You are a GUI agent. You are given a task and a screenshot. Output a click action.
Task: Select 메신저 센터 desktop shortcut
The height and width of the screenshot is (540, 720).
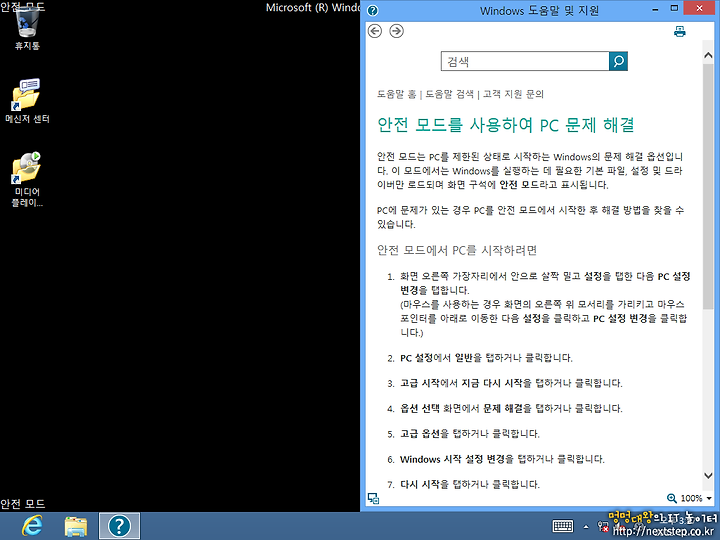[27, 101]
